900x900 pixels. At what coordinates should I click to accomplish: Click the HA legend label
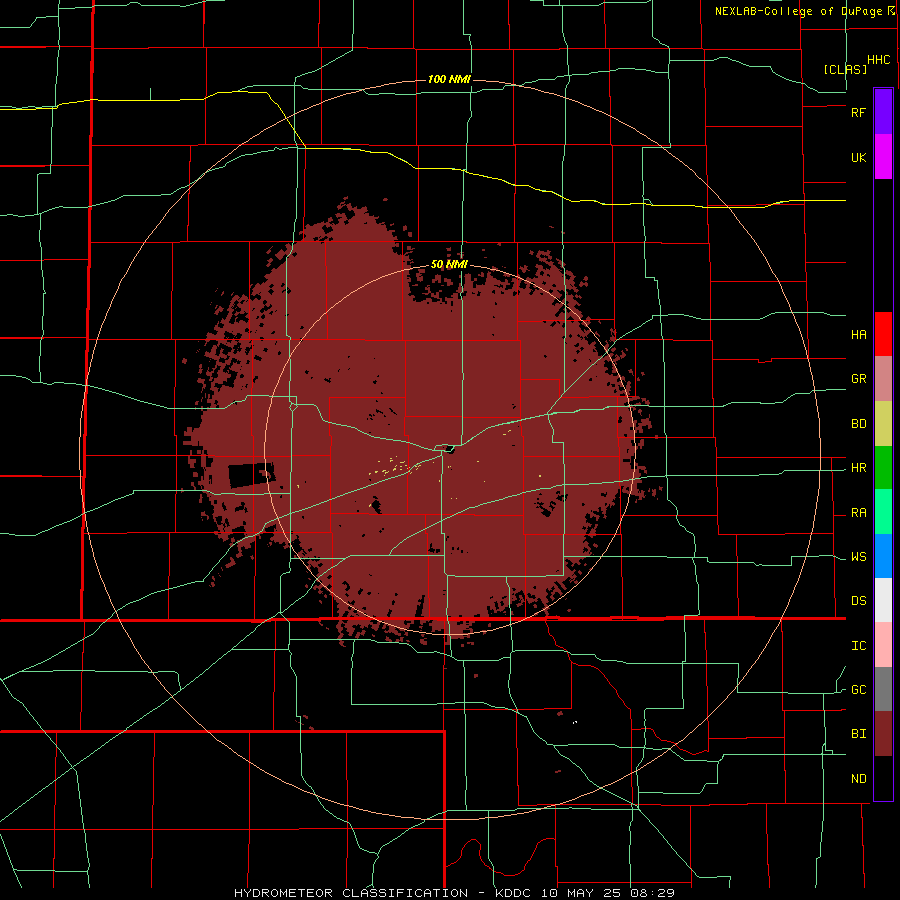pyautogui.click(x=858, y=335)
